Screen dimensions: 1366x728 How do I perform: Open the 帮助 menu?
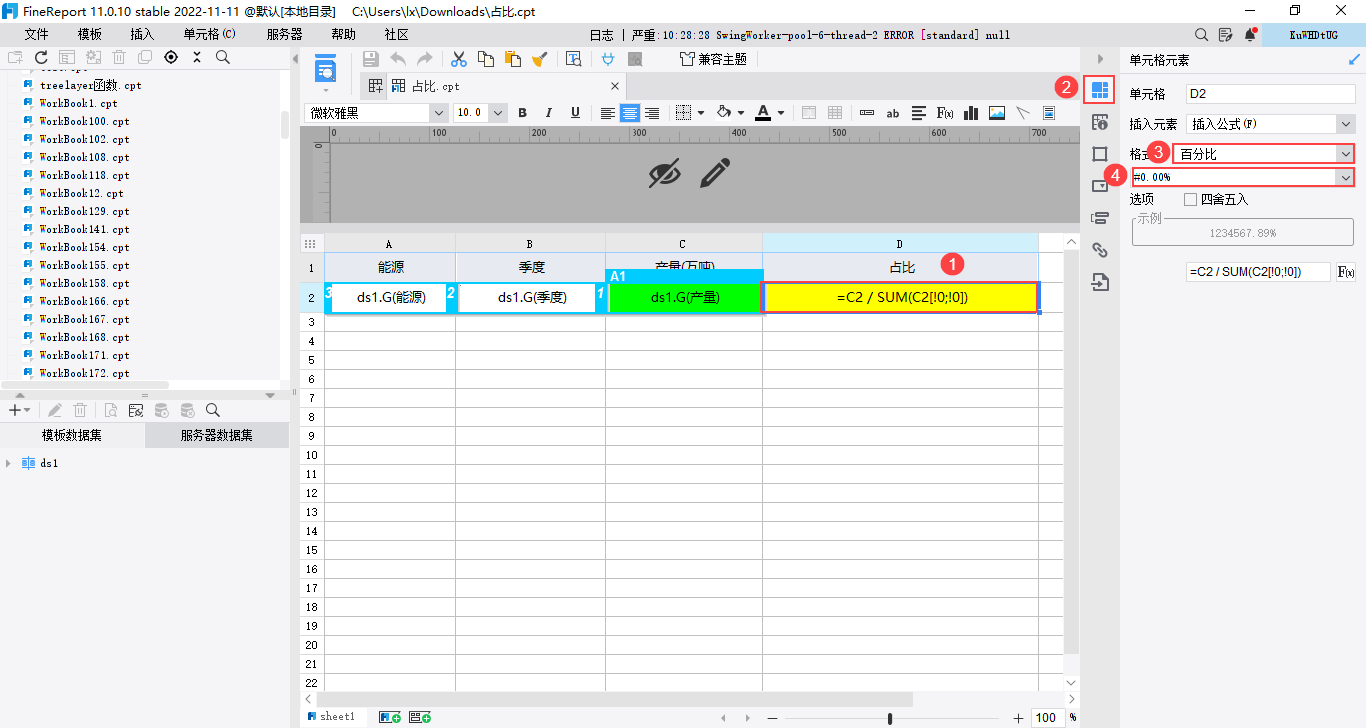coord(343,34)
